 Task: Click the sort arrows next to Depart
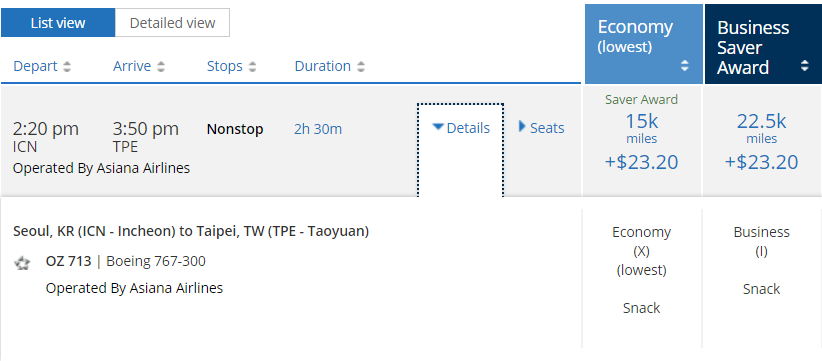tap(67, 67)
